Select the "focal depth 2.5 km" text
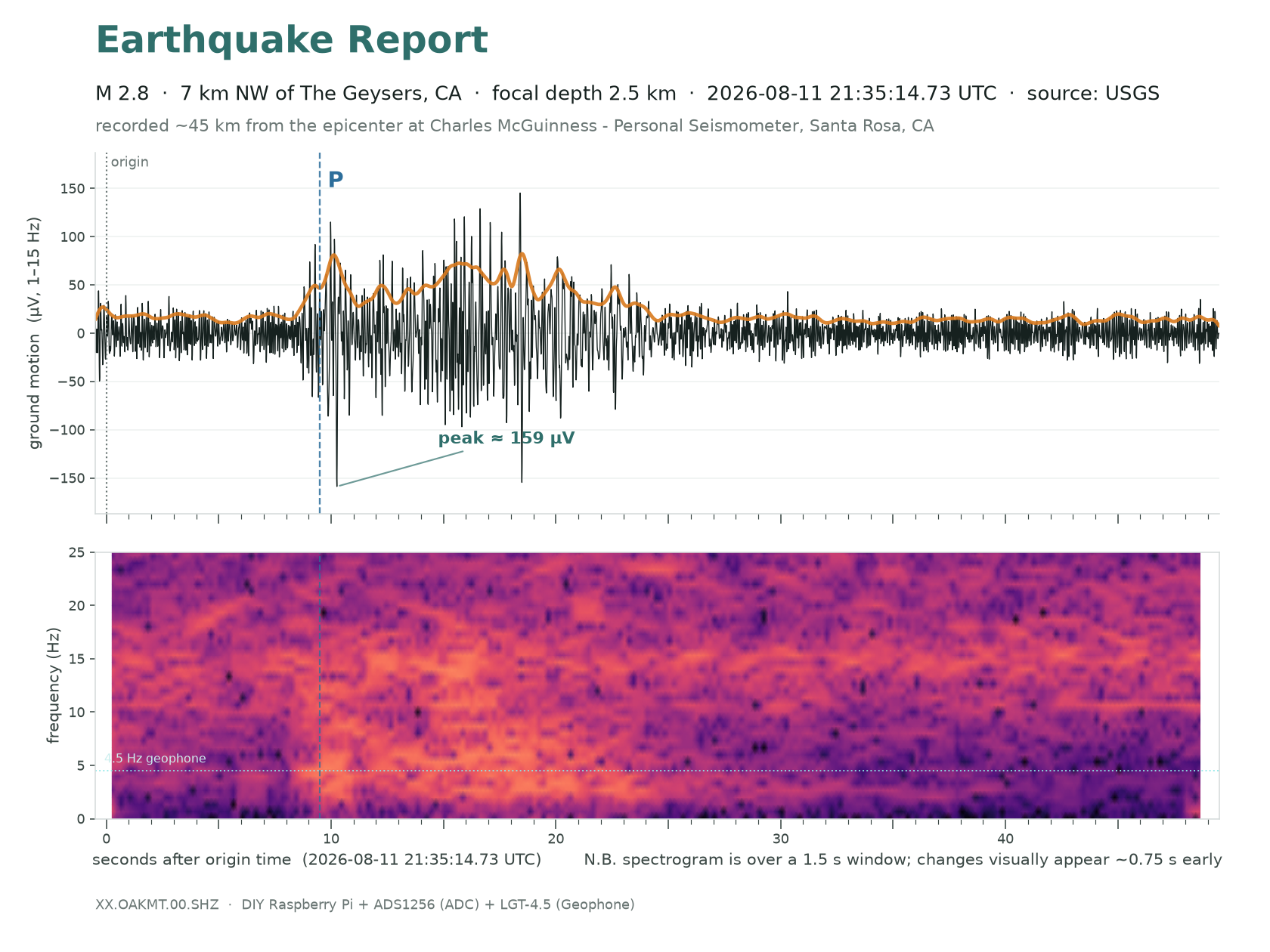This screenshot has width=1270, height=952. click(x=584, y=94)
